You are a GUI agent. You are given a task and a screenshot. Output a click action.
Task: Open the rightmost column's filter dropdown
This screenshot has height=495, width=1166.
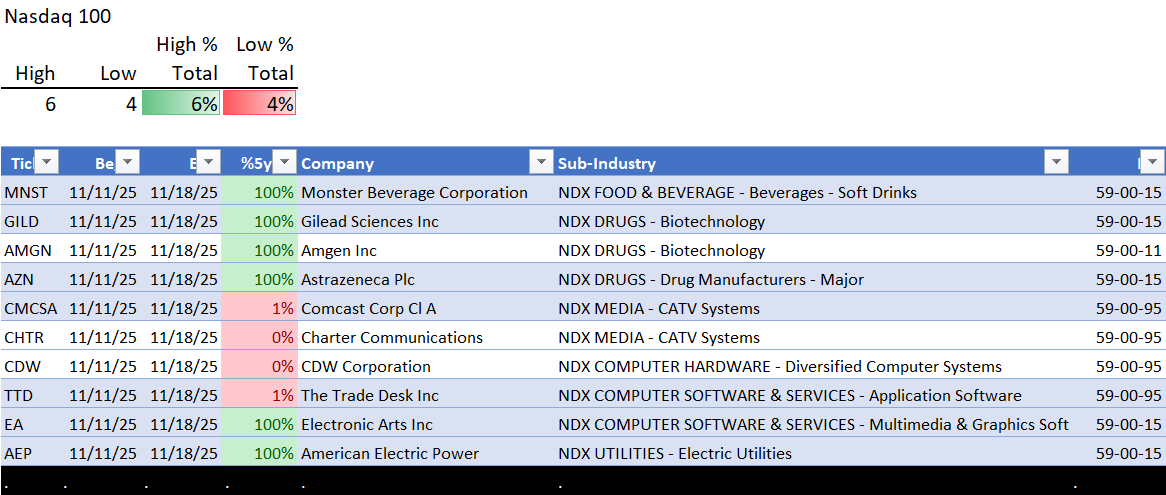pyautogui.click(x=1153, y=163)
